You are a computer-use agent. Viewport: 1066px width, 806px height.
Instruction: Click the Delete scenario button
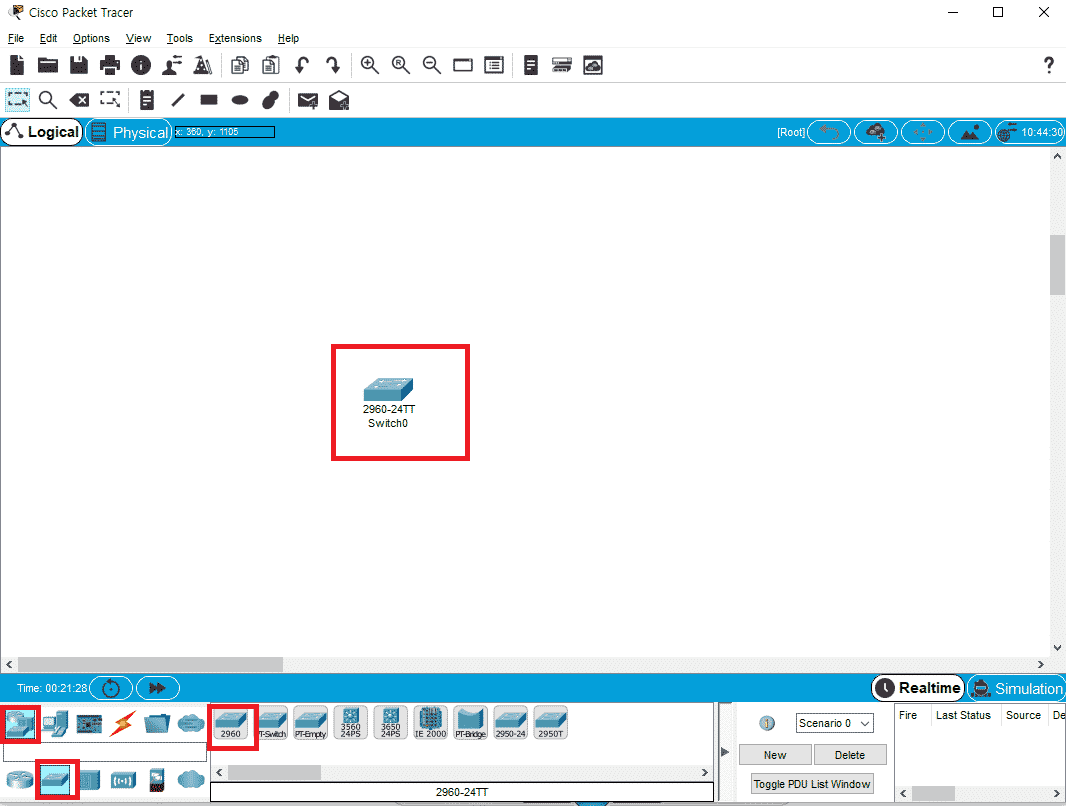[x=849, y=755]
